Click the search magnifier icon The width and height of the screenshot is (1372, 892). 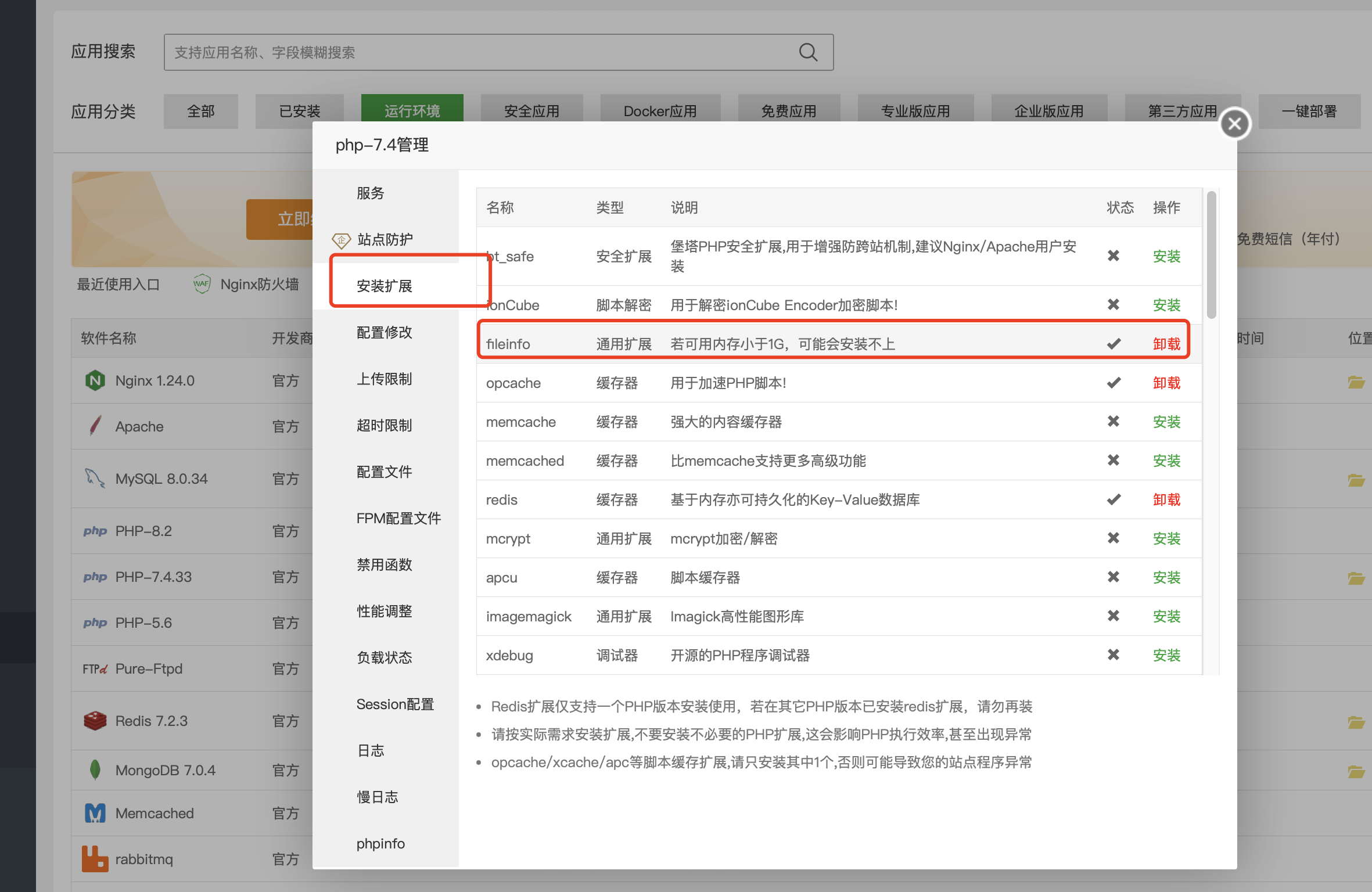[x=808, y=52]
